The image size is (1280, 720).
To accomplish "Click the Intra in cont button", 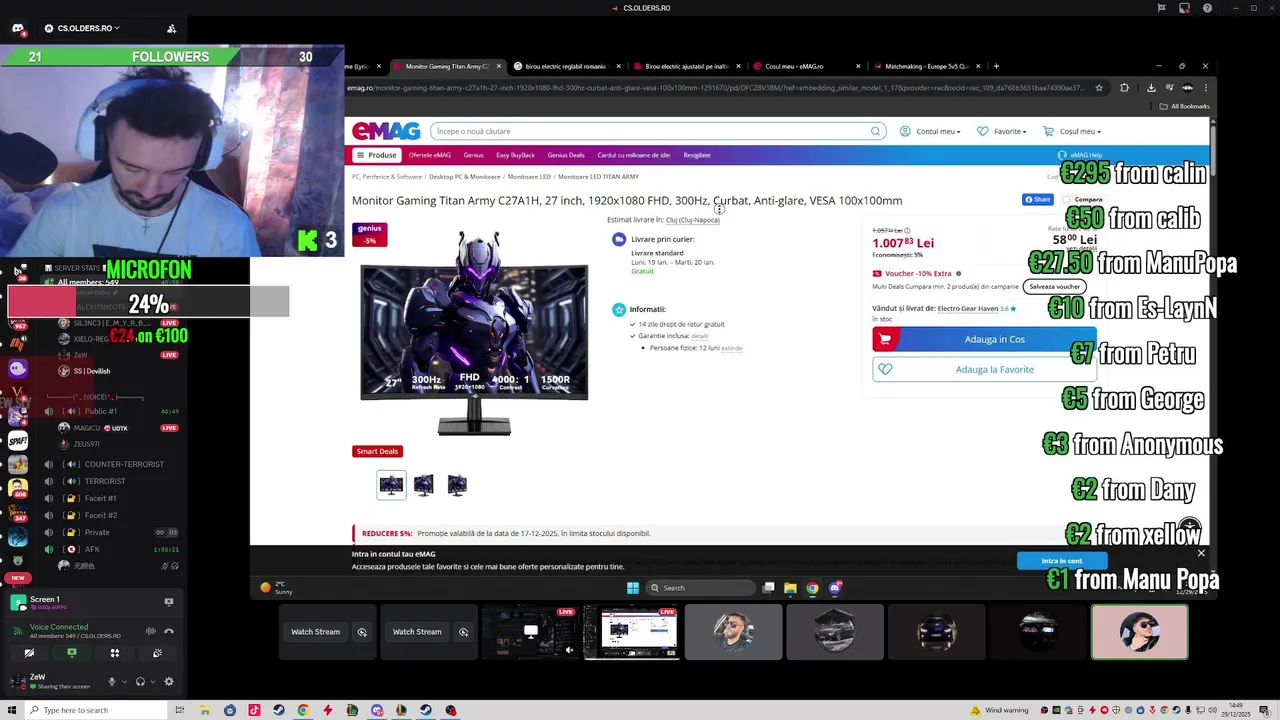I will [1062, 561].
